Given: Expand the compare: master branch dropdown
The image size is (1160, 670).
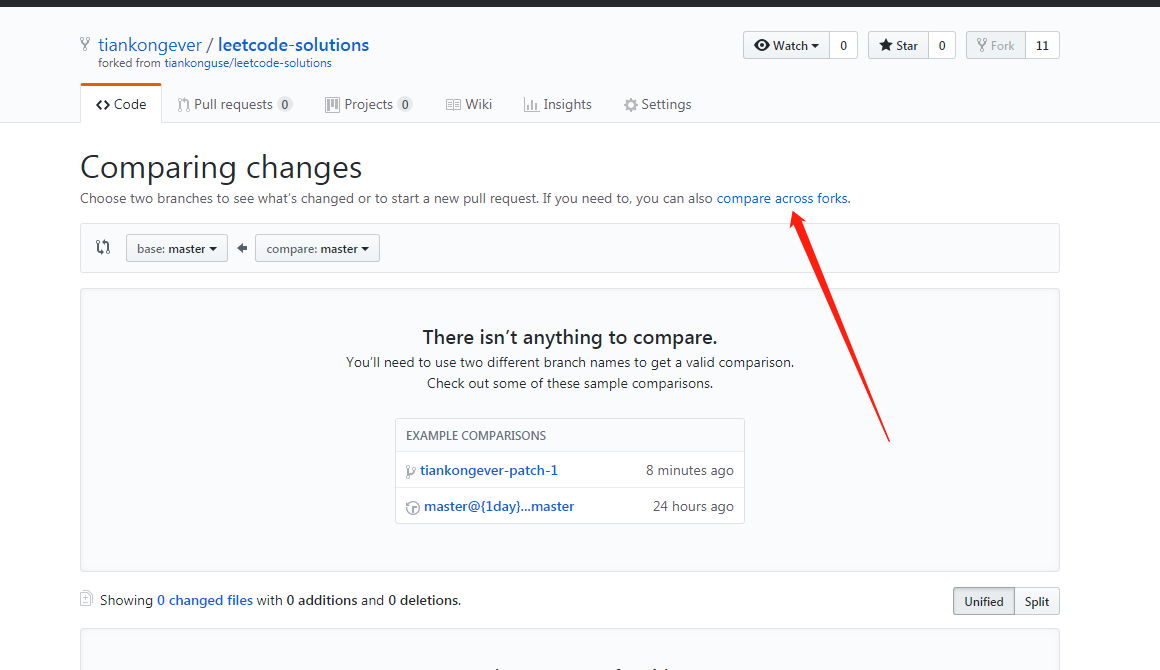Looking at the screenshot, I should click(x=317, y=248).
